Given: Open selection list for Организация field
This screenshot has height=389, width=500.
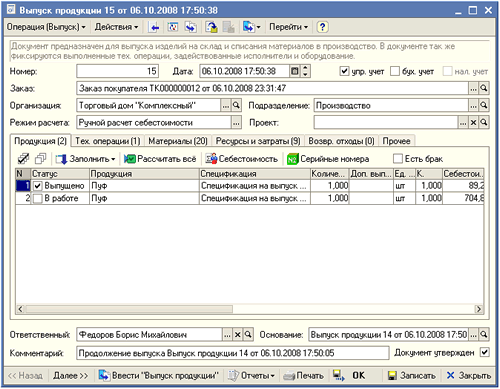Looking at the screenshot, I should 226,106.
